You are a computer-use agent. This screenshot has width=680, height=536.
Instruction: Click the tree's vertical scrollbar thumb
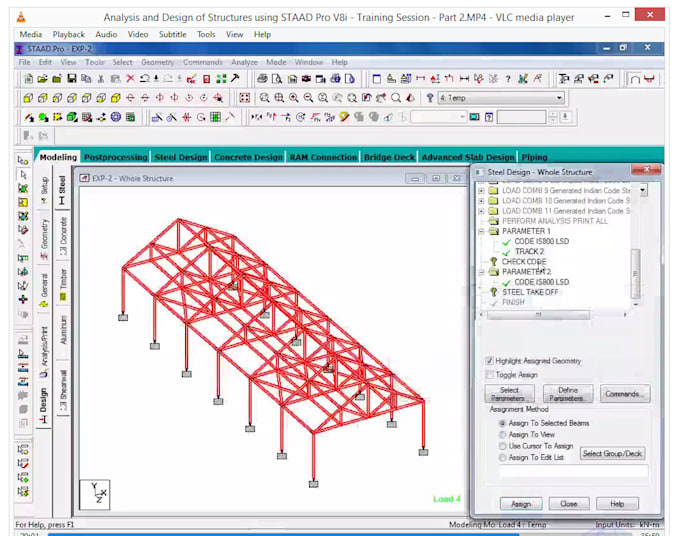[635, 273]
